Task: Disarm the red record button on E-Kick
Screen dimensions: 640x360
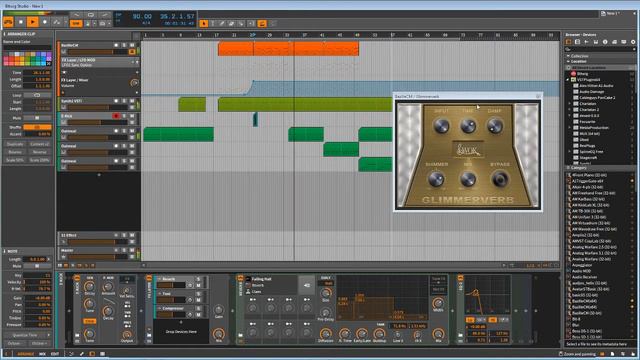Action: click(116, 116)
